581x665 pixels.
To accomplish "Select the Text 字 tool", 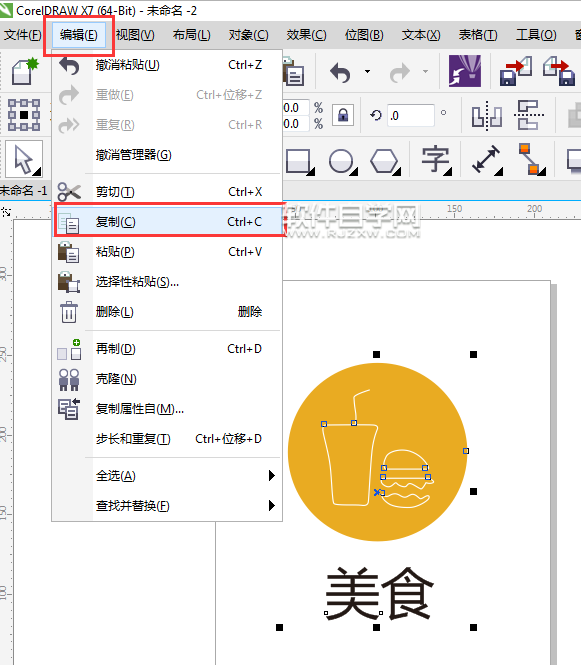I will point(436,160).
